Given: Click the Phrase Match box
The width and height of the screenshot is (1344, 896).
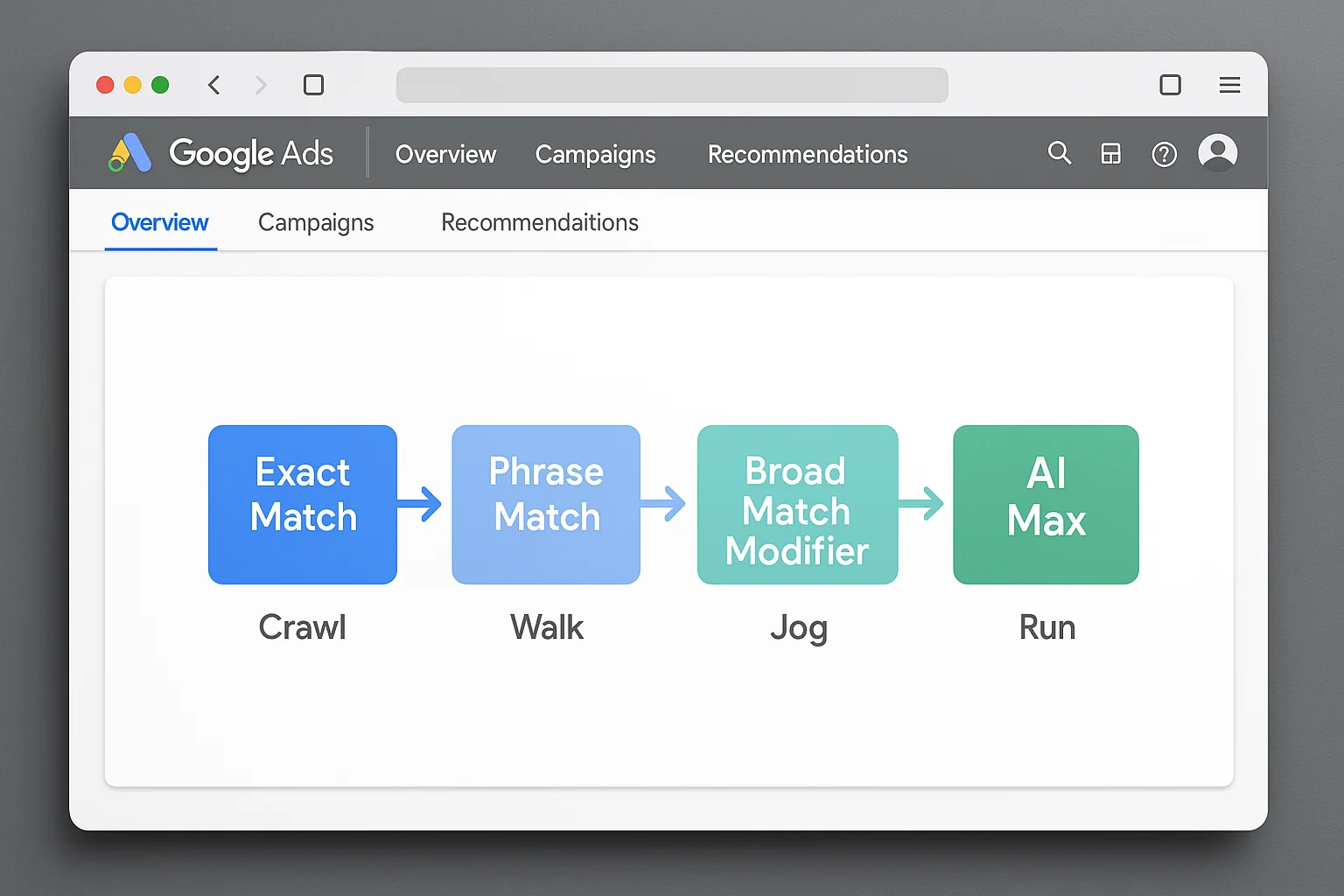Looking at the screenshot, I should coord(545,505).
